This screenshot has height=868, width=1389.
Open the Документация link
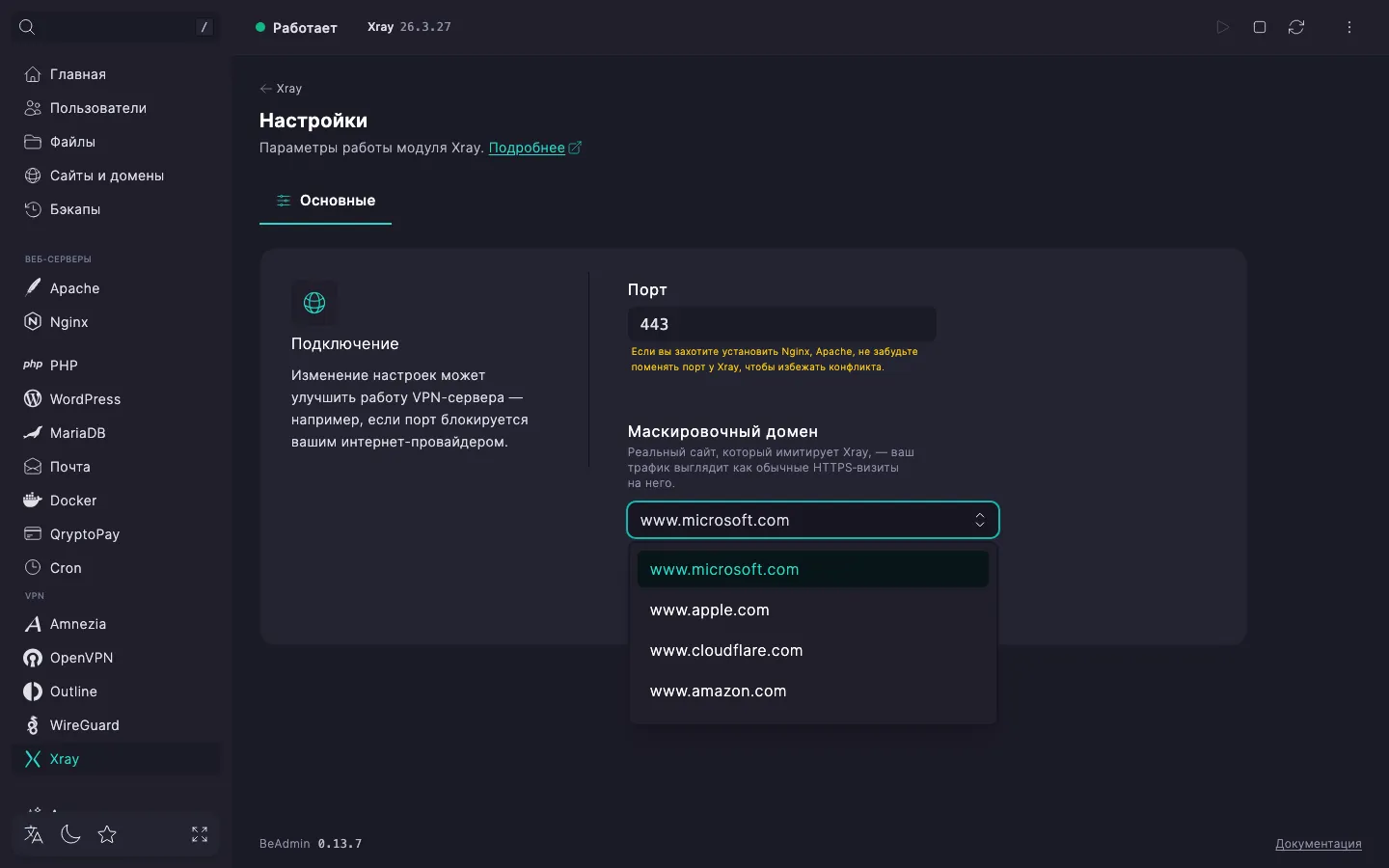(1319, 844)
